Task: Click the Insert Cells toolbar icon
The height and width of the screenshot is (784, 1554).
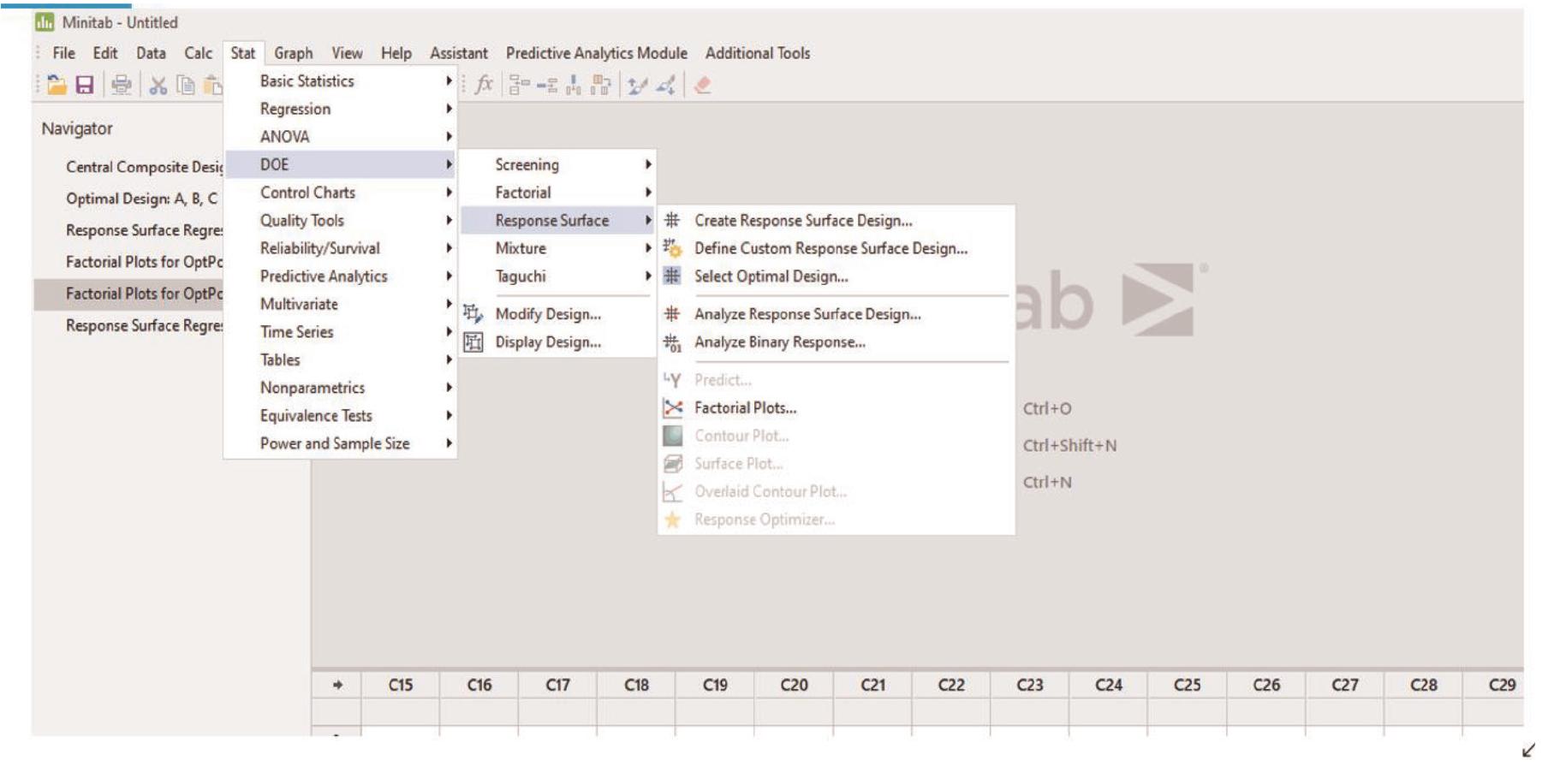Action: click(519, 85)
